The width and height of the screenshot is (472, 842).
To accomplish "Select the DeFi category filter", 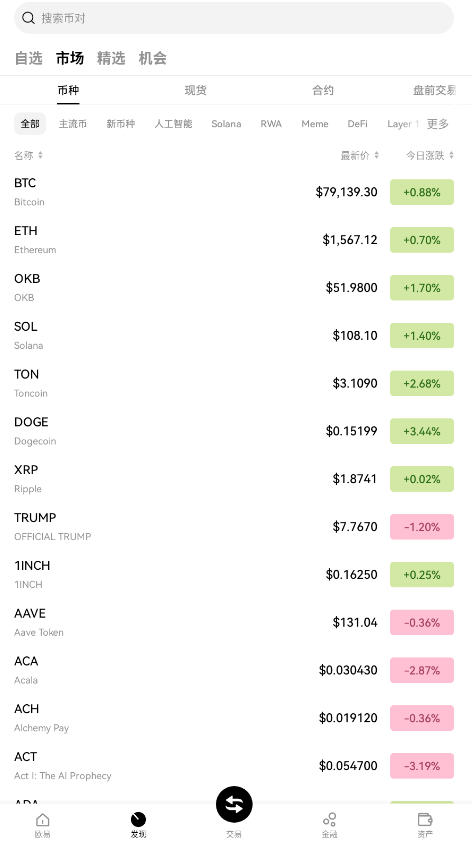I will point(358,124).
